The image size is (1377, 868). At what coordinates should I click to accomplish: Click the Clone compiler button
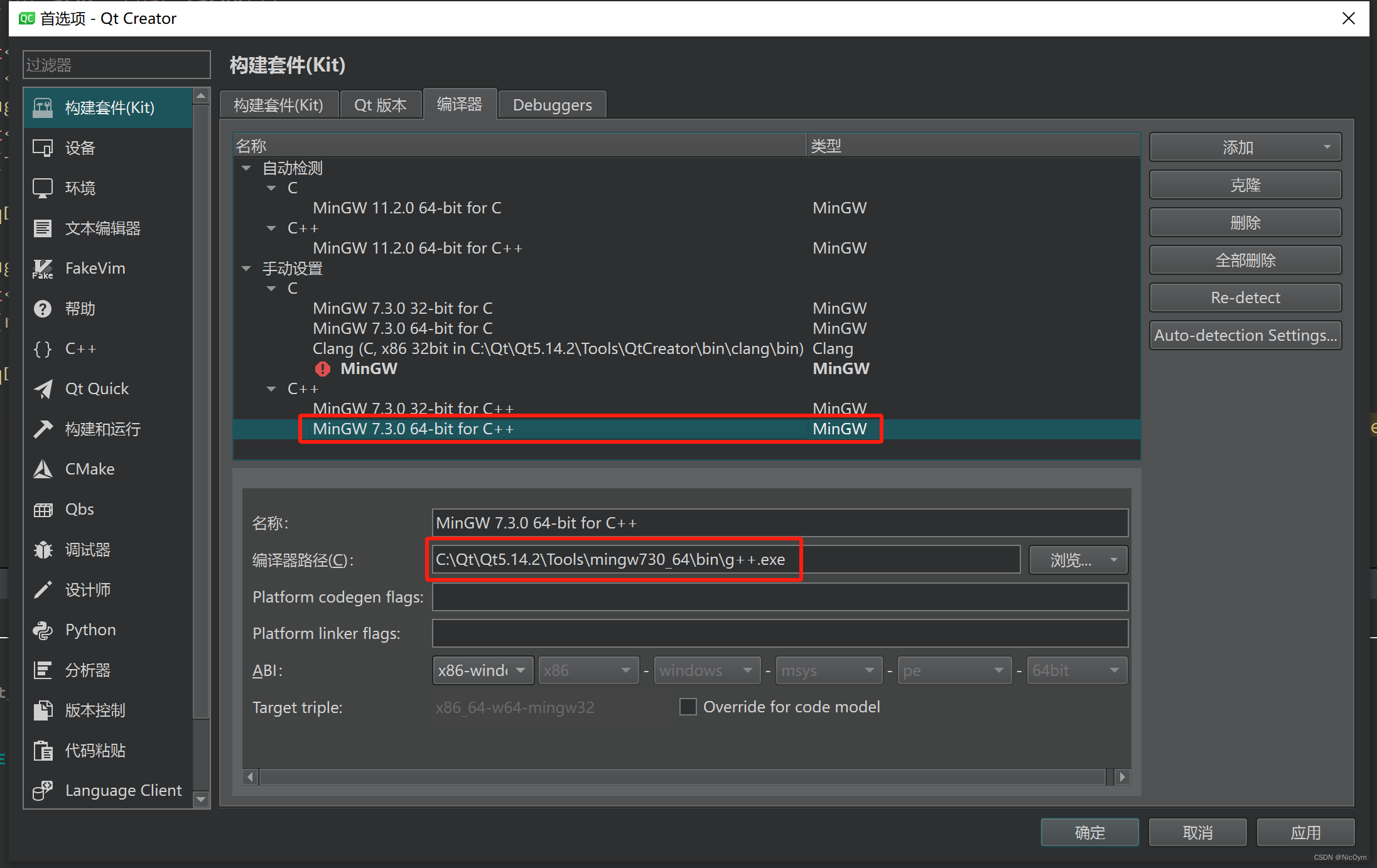click(1245, 185)
